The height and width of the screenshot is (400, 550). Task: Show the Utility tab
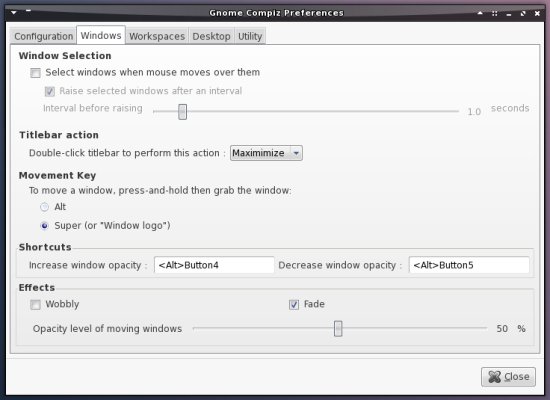pos(250,36)
